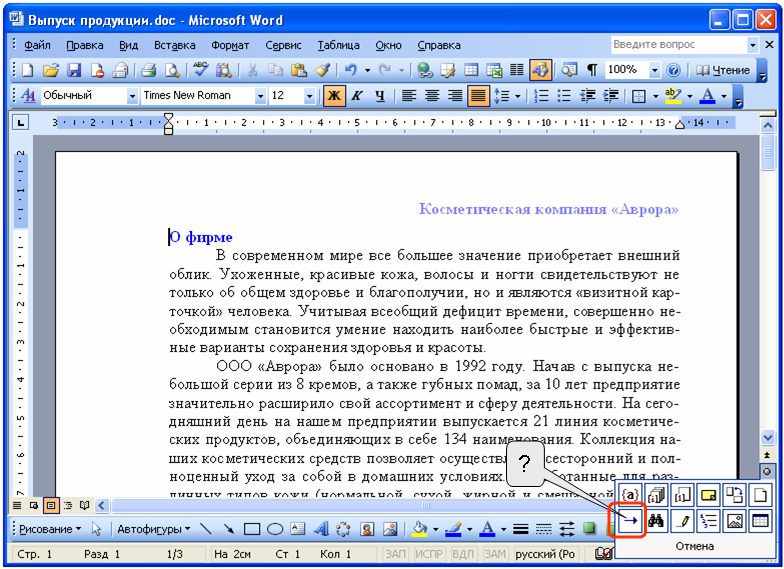Open the Справка menu
Viewport: 784px width, 569px height.
tap(439, 46)
